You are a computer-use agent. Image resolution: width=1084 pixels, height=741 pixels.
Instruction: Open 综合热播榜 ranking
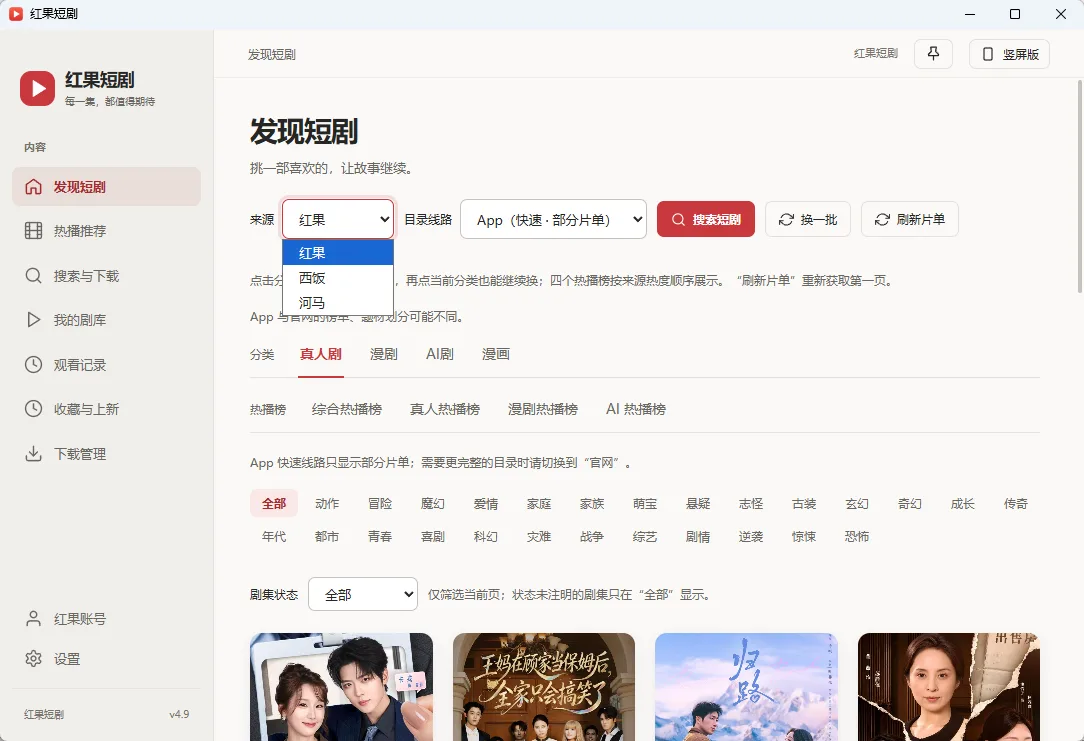(x=347, y=409)
